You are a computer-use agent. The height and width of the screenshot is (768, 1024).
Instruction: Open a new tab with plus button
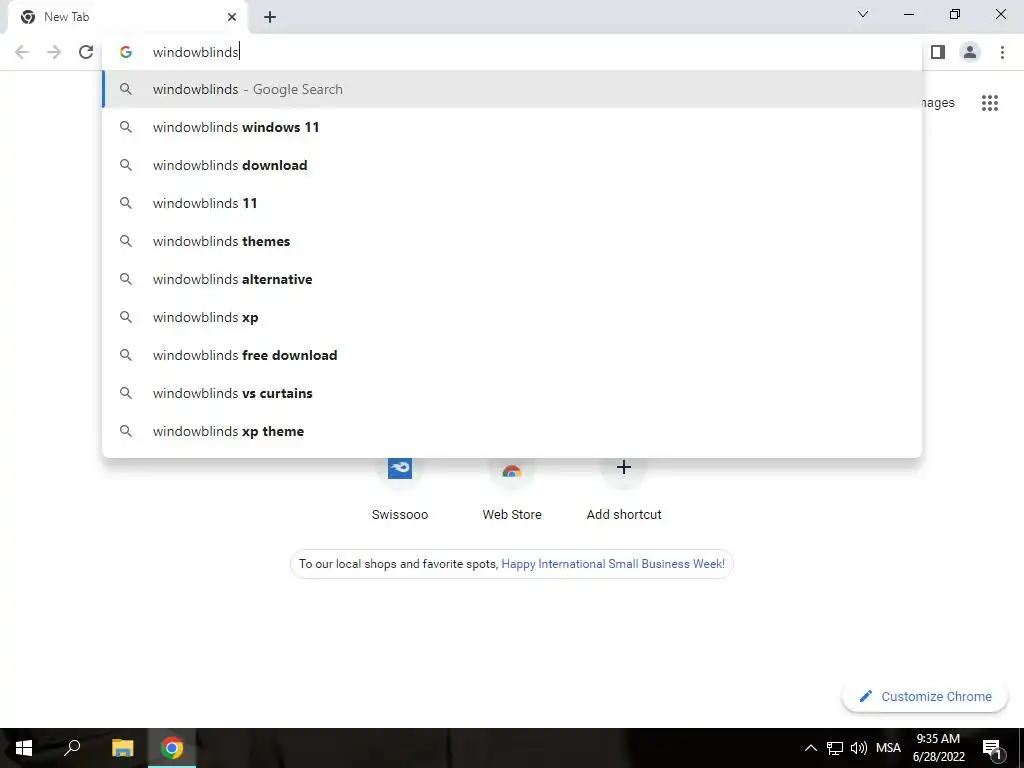[x=270, y=17]
